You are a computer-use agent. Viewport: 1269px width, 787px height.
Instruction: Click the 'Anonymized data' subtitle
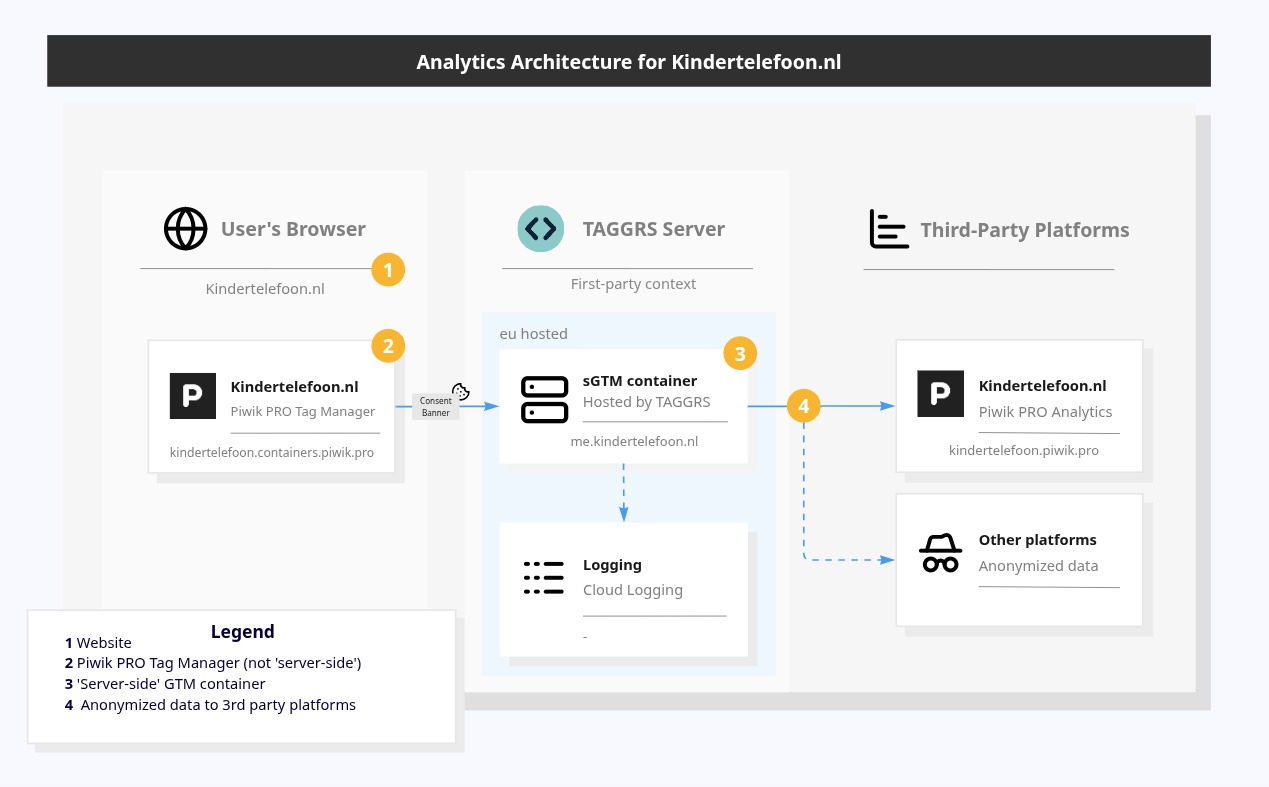[x=1038, y=566]
